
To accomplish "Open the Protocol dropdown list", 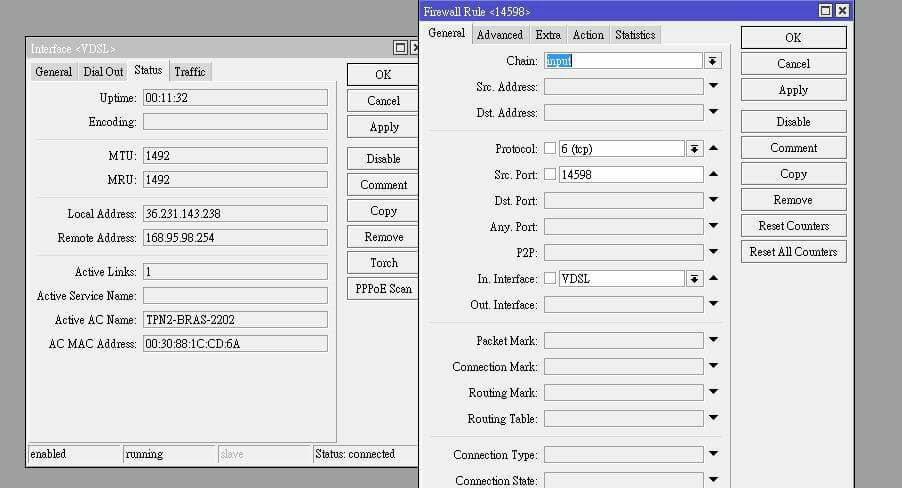I will 694,149.
